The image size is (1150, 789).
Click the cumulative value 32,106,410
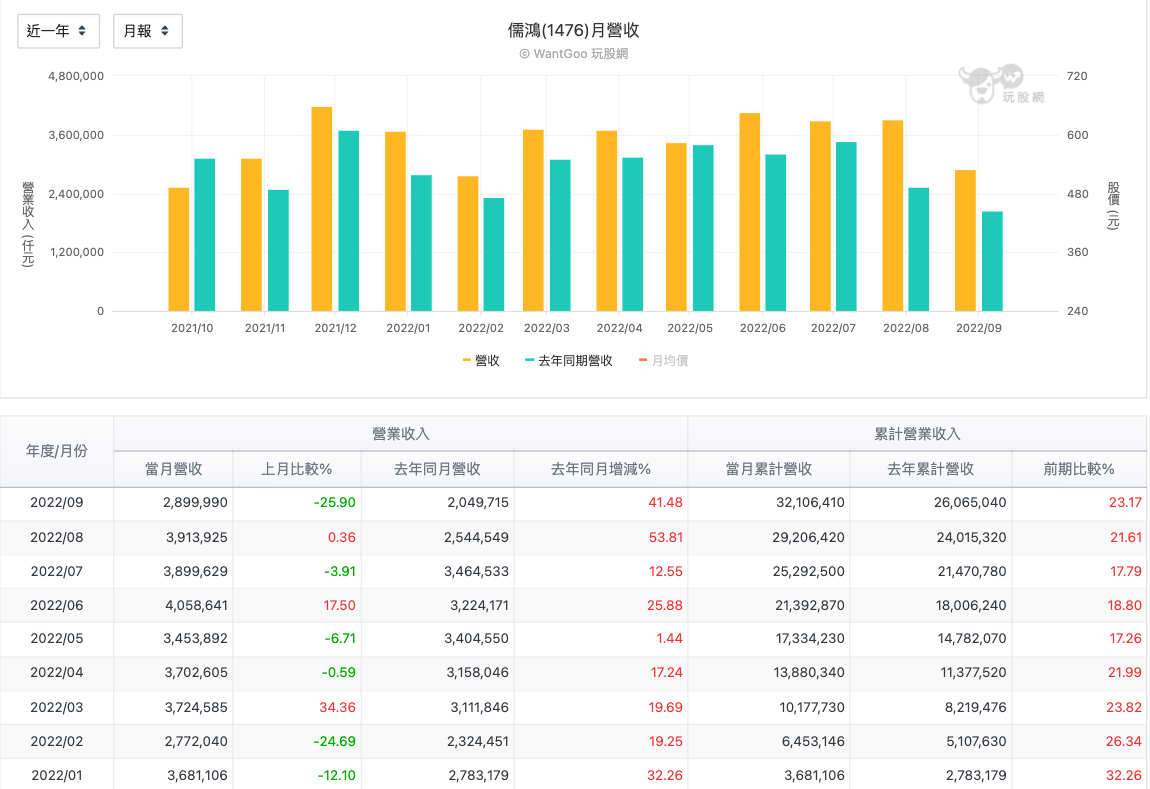[810, 503]
